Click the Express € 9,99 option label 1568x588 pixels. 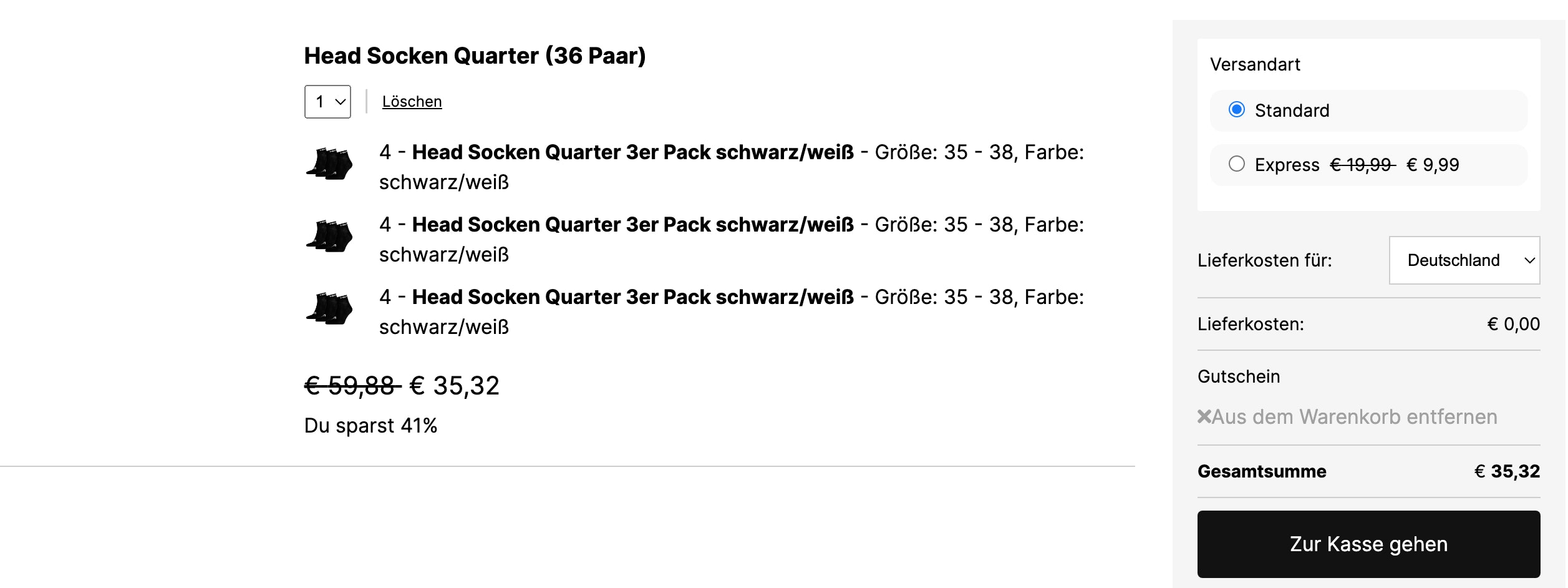[x=1357, y=165]
